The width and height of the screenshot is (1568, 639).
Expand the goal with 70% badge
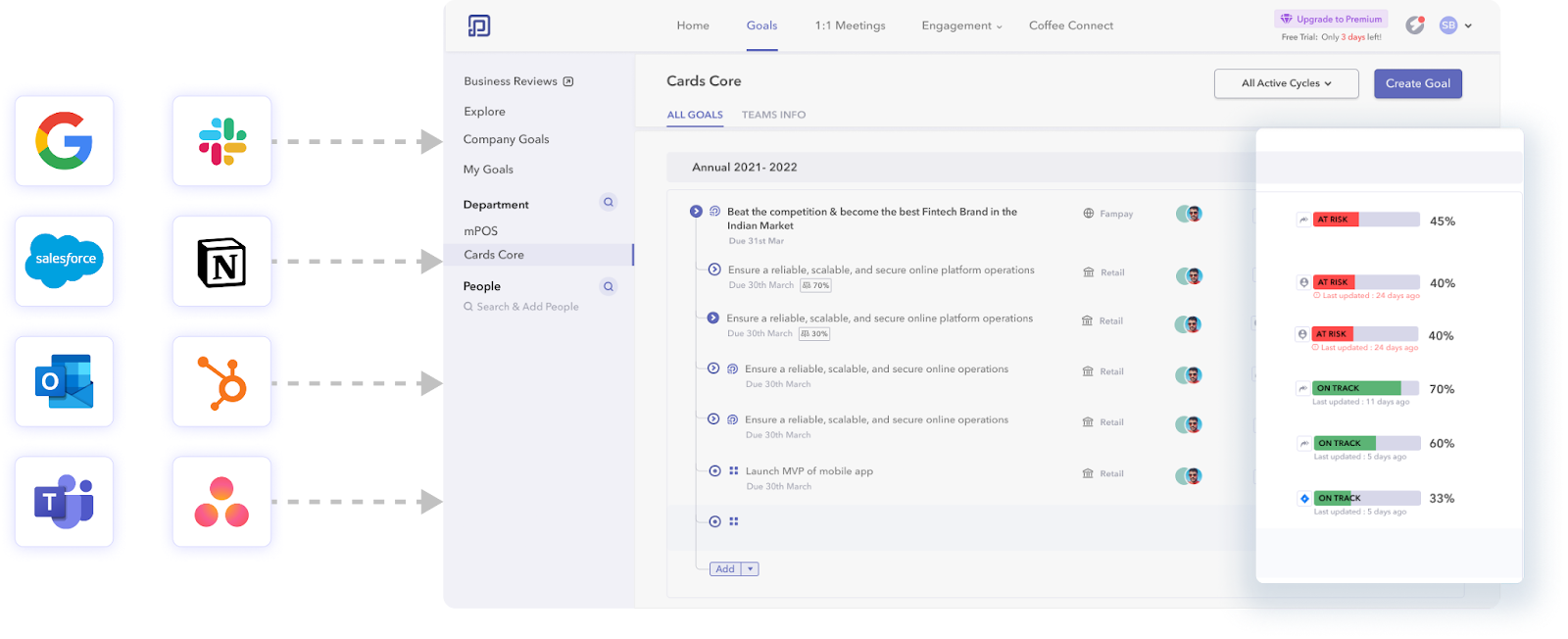pos(714,270)
